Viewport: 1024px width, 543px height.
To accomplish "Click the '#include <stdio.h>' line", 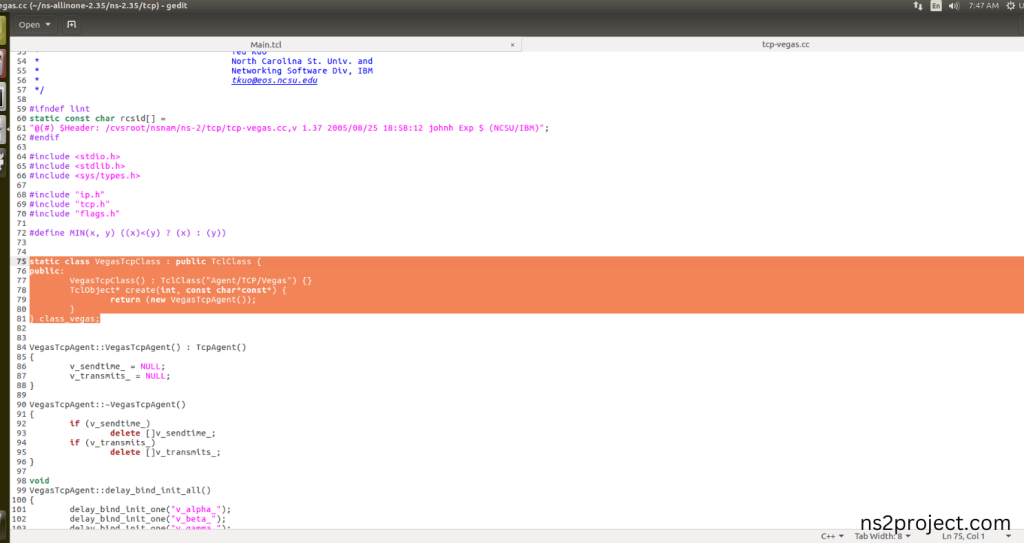I will point(74,157).
